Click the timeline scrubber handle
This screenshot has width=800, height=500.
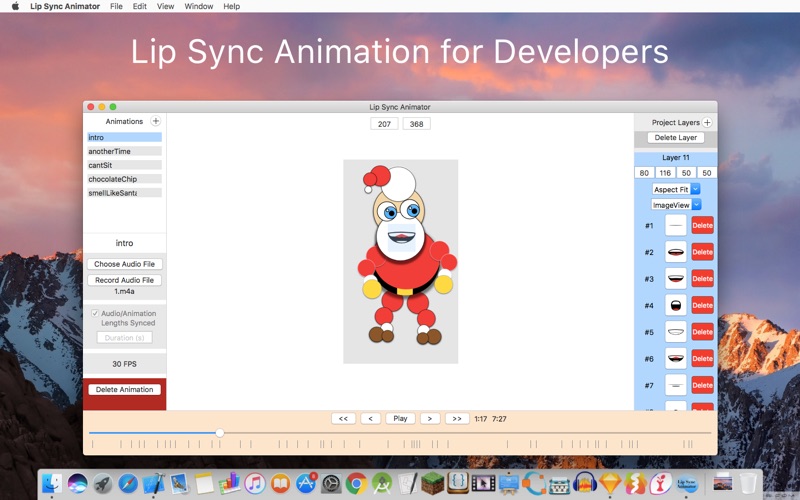pyautogui.click(x=219, y=433)
